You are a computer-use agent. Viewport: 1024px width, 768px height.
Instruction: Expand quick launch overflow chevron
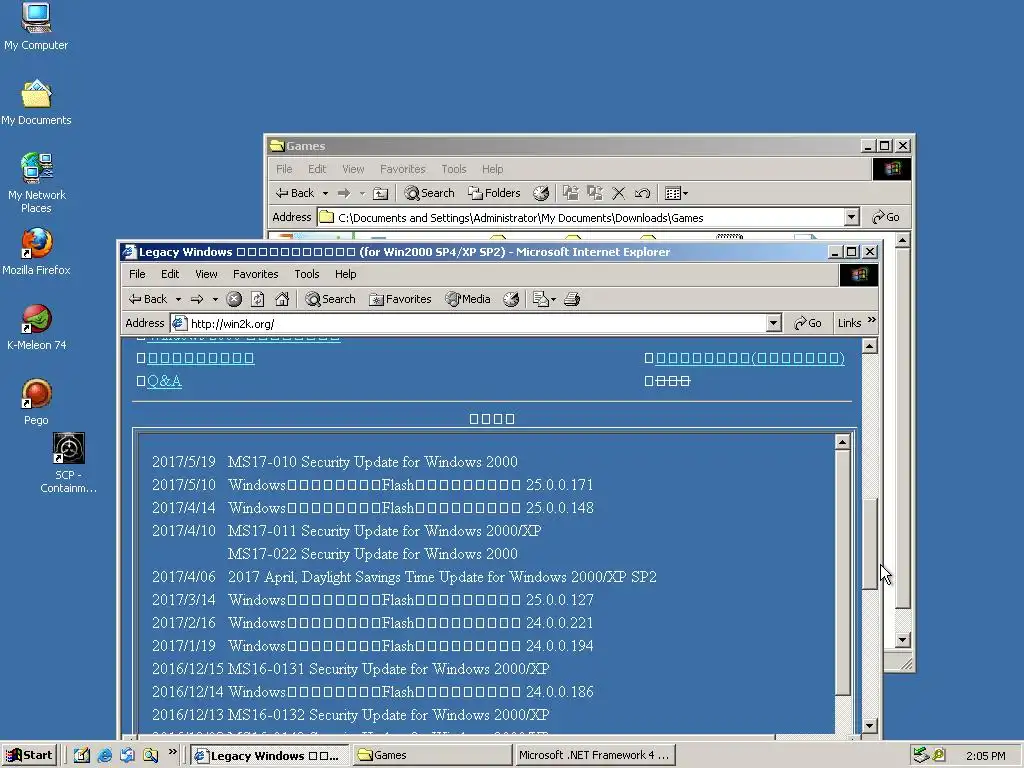coord(172,752)
